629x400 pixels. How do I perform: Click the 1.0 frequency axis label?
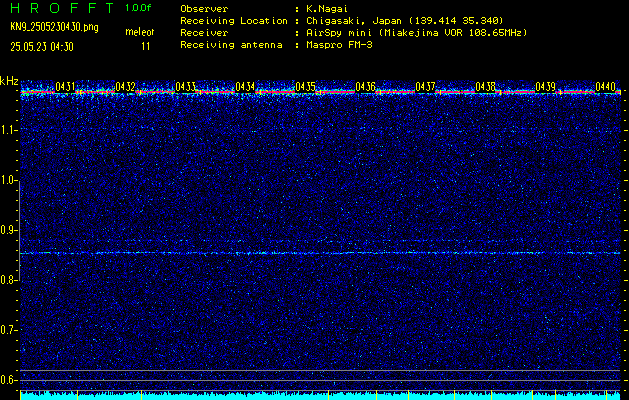9,180
